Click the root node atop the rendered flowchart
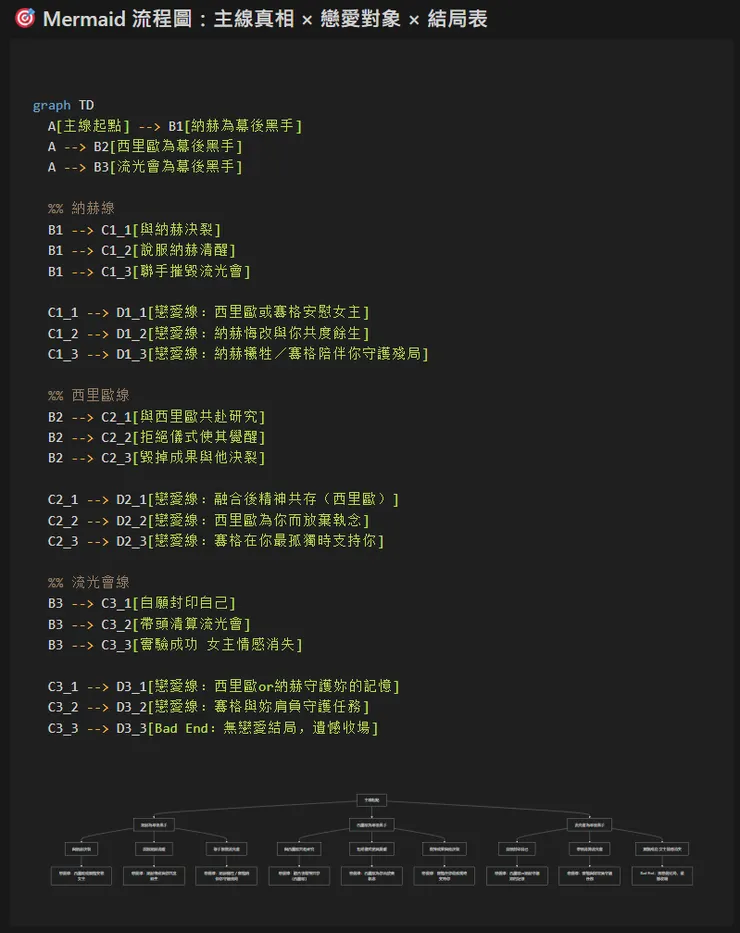The image size is (740, 933). pyautogui.click(x=372, y=800)
